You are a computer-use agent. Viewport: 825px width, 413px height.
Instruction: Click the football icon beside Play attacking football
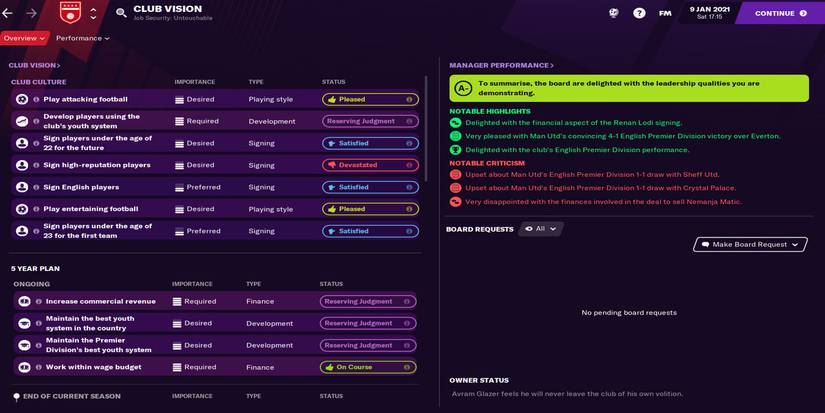[x=22, y=100]
